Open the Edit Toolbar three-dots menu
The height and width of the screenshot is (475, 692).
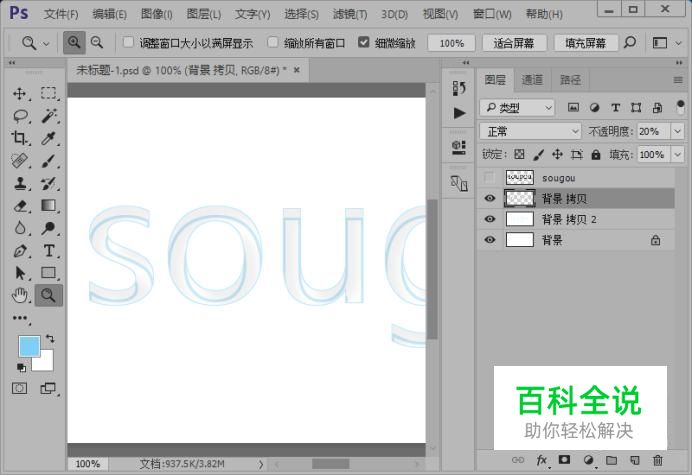coord(20,318)
